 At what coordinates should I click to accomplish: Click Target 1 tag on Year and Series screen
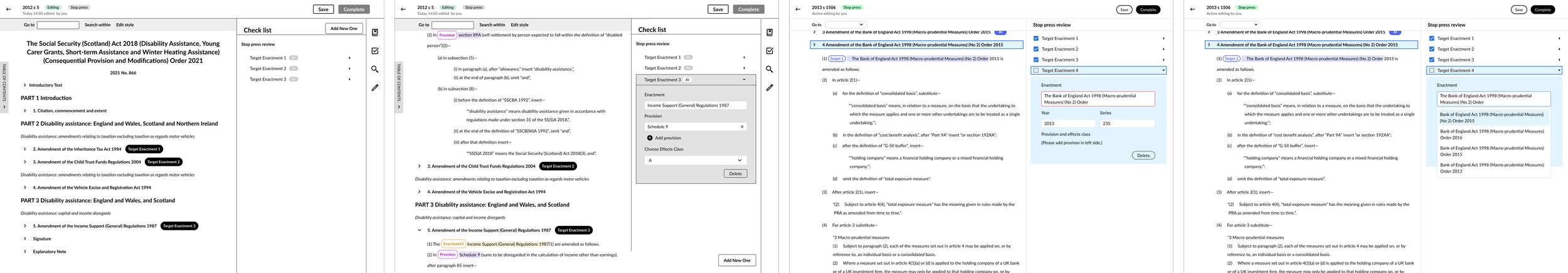(837, 59)
